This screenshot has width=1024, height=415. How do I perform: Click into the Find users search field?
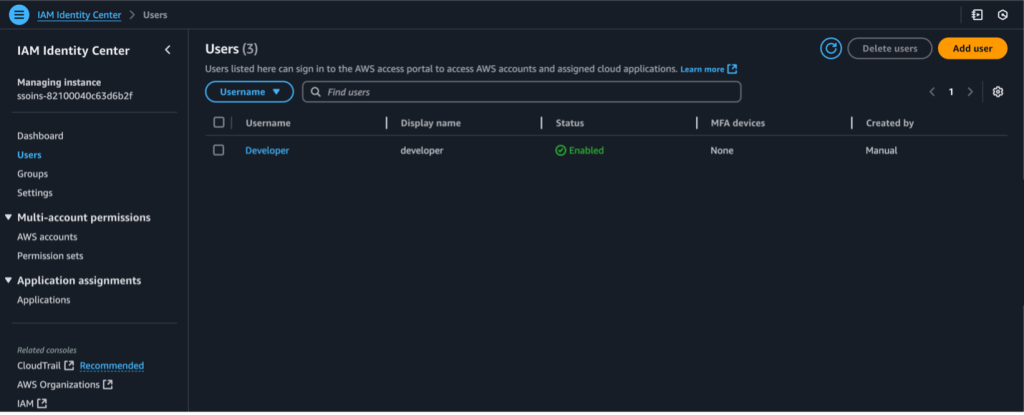point(521,92)
